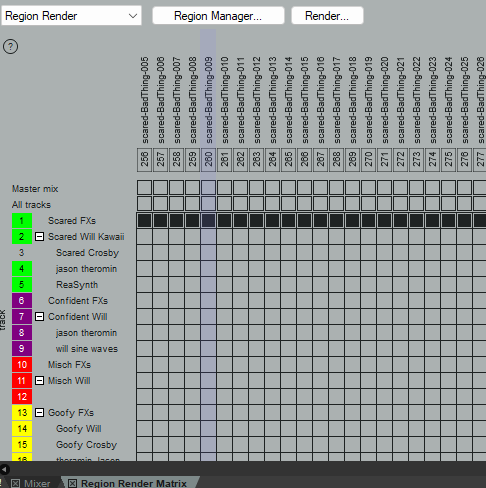Click green color swatch for track 1
The height and width of the screenshot is (488, 486).
(x=22, y=221)
